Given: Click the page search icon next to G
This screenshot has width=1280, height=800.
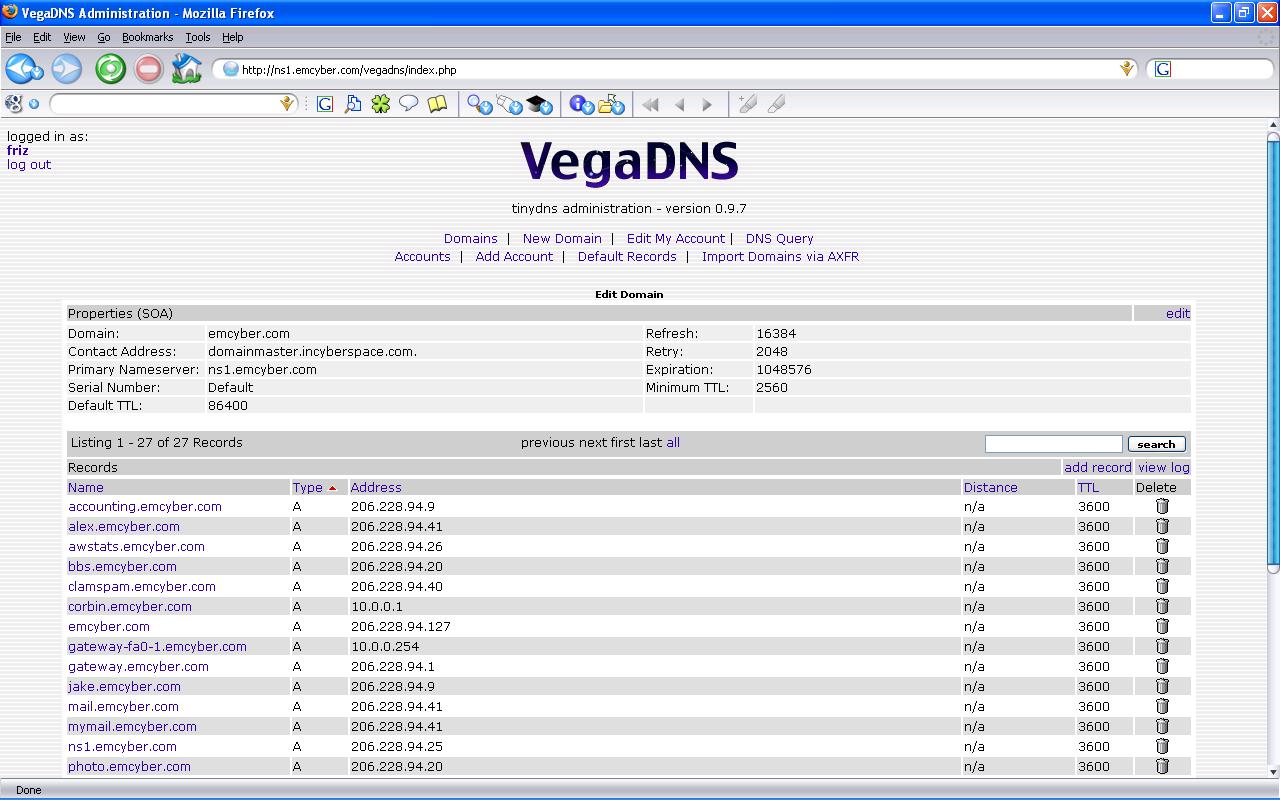Looking at the screenshot, I should [353, 103].
